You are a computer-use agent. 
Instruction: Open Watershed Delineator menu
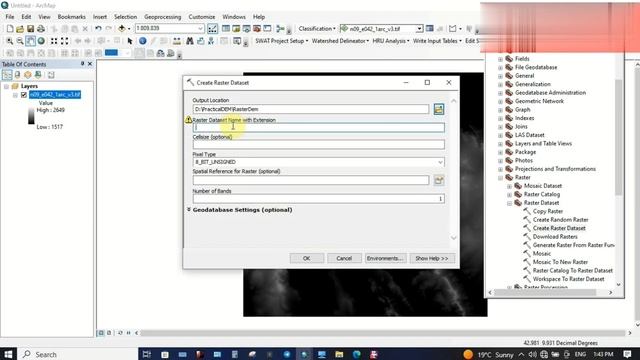click(x=340, y=41)
